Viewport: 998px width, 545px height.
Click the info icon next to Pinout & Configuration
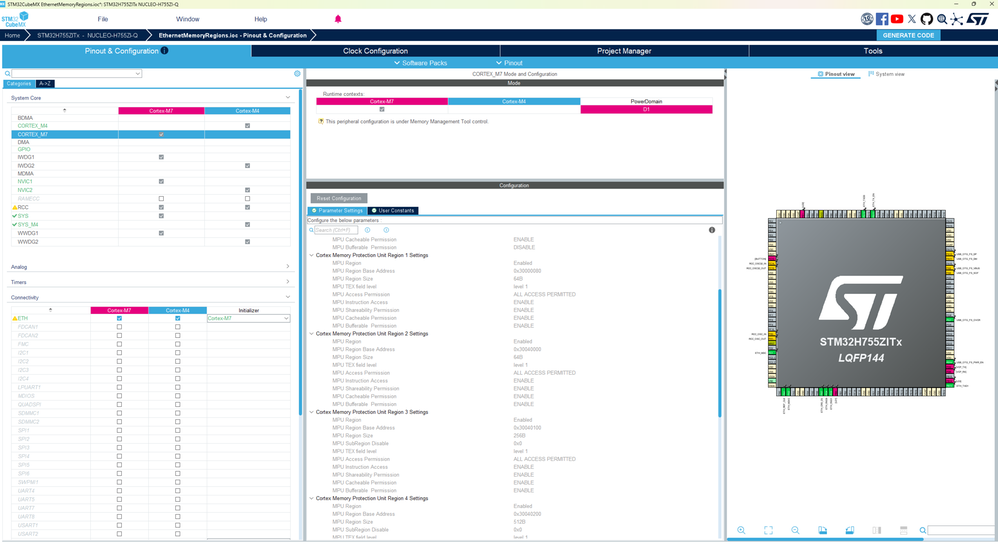pyautogui.click(x=164, y=51)
